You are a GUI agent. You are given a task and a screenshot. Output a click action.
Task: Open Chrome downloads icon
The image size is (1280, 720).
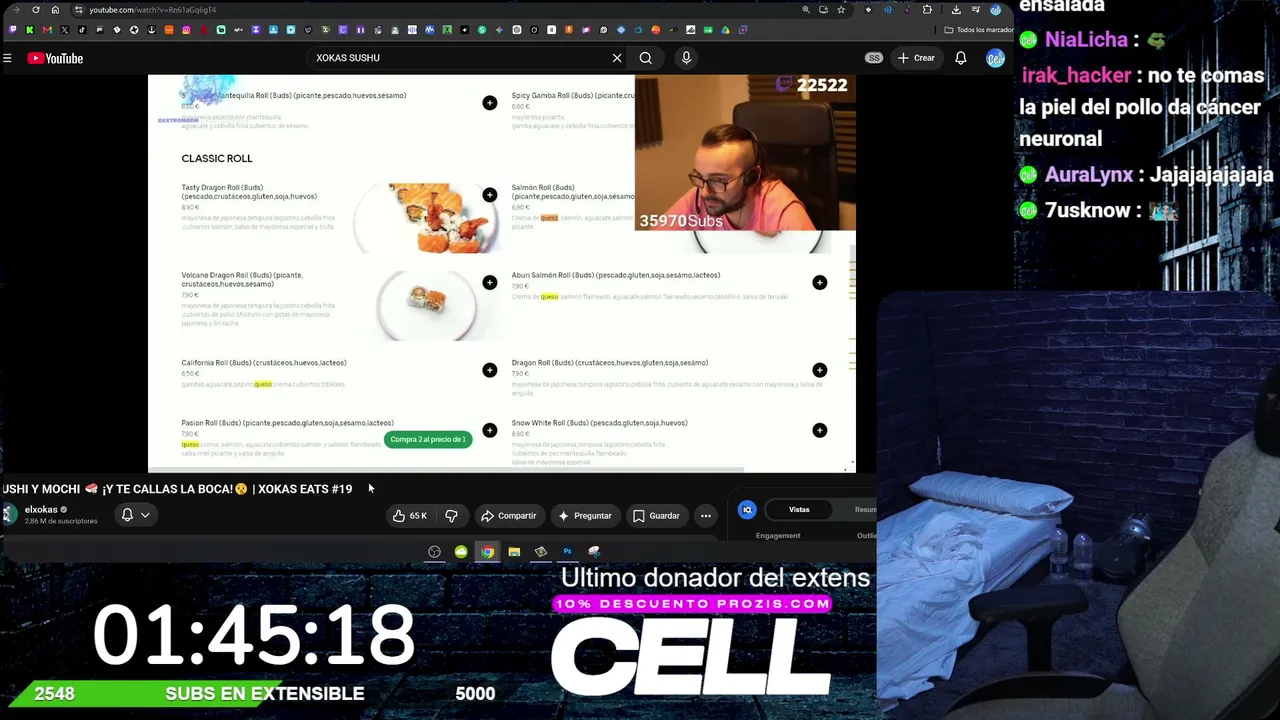[x=956, y=10]
